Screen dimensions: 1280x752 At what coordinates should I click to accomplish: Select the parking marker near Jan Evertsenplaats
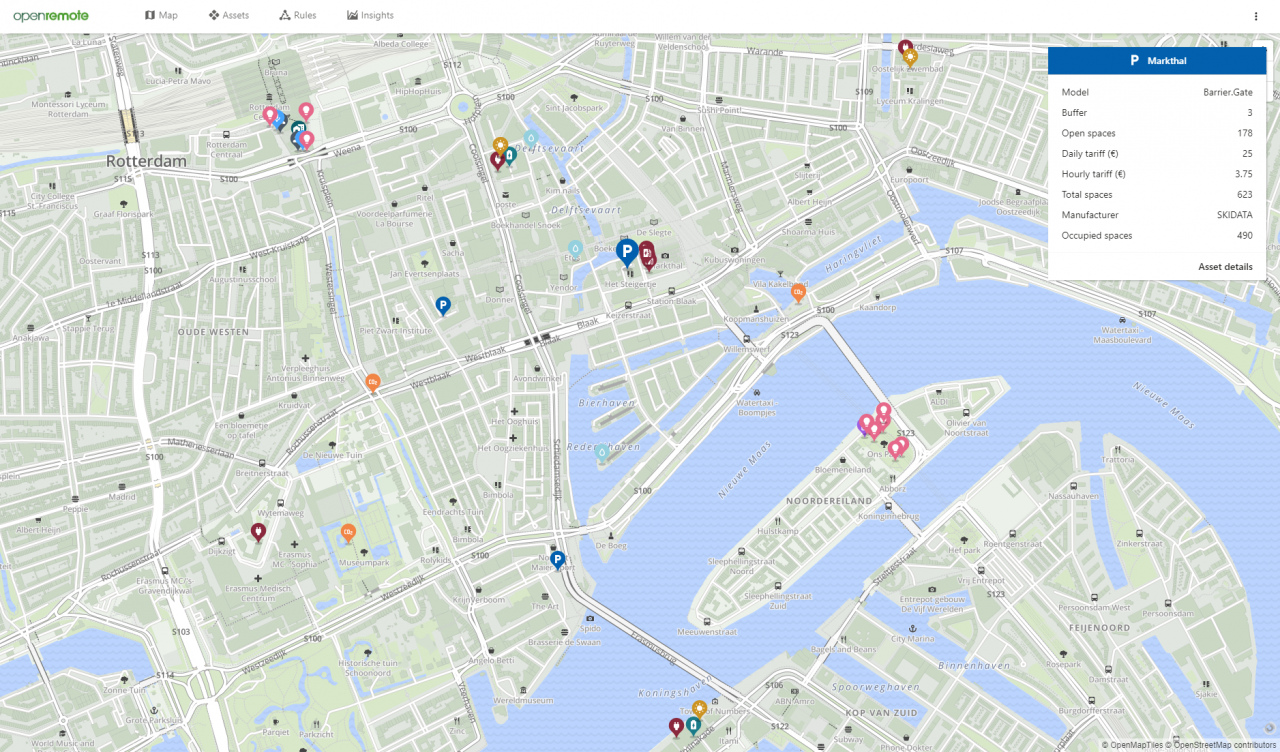tap(443, 305)
